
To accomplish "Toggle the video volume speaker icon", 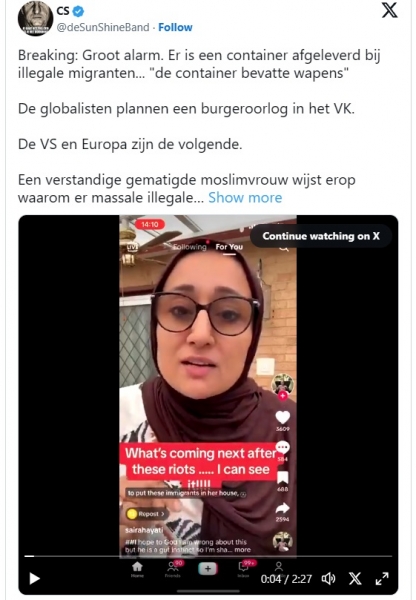I will pos(328,579).
